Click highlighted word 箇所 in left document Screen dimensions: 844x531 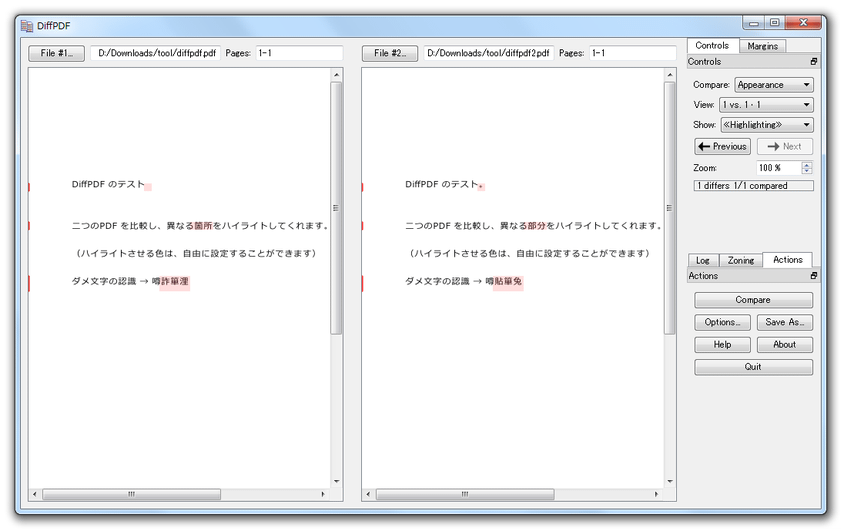click(203, 226)
